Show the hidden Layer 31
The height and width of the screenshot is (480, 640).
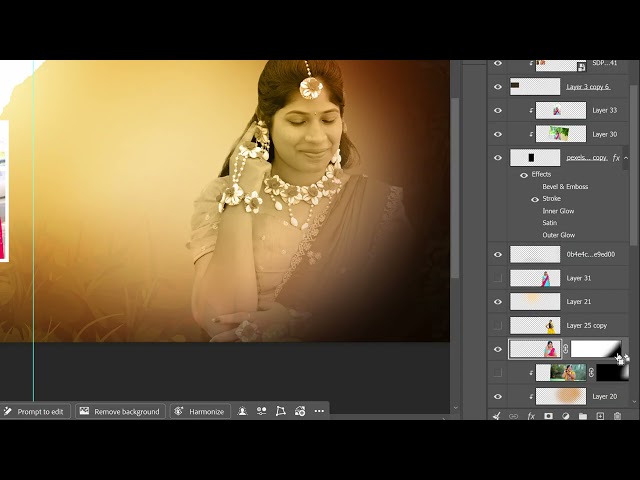tap(498, 278)
